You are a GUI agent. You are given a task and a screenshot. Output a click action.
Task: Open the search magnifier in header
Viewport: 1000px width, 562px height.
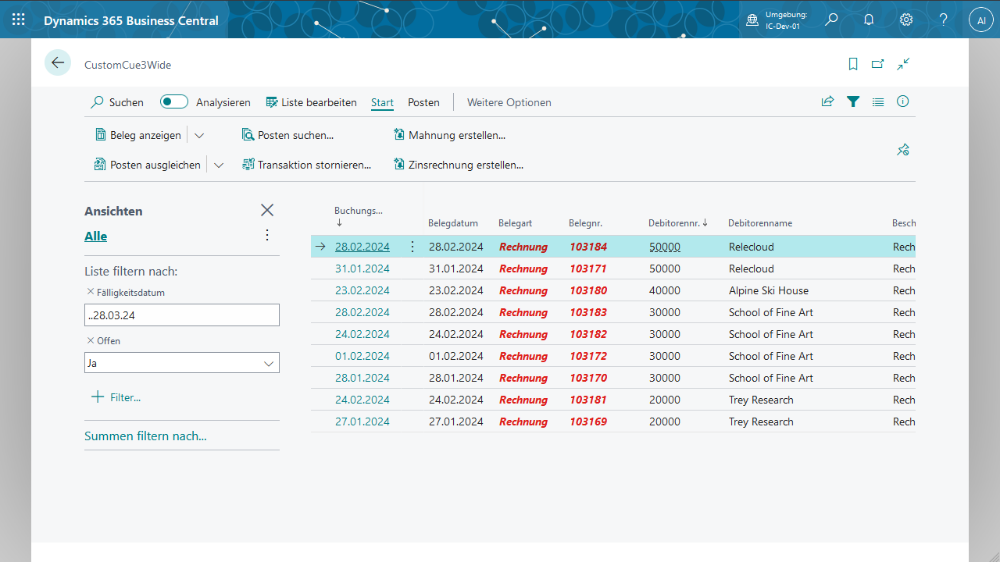831,20
